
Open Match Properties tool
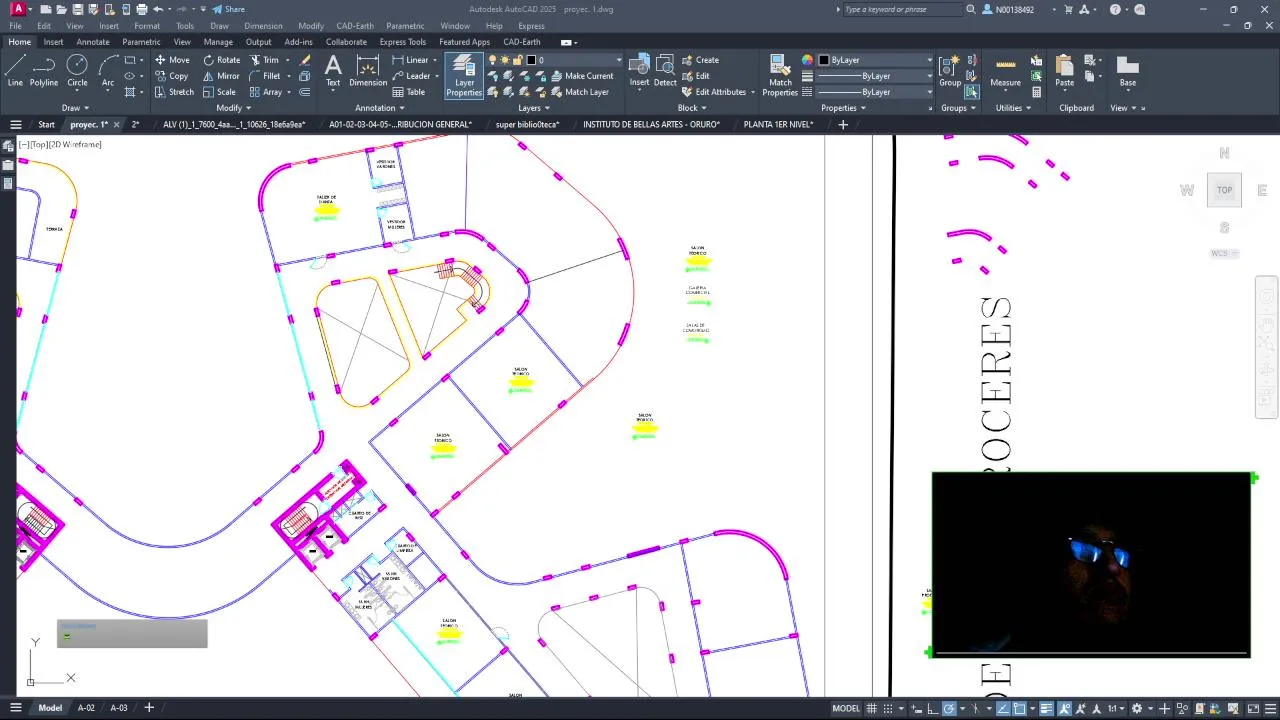point(780,76)
